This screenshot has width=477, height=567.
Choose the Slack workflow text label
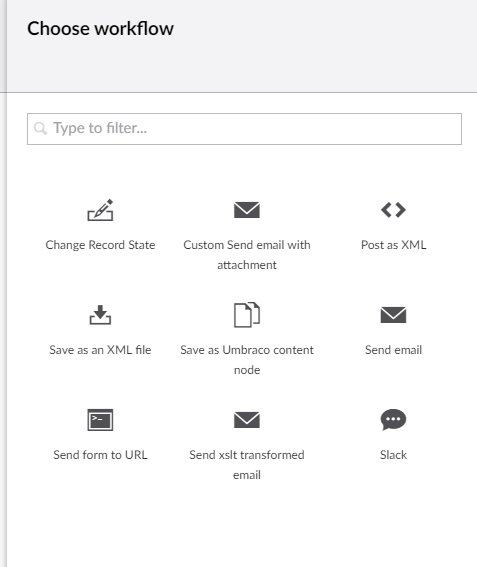click(x=393, y=455)
